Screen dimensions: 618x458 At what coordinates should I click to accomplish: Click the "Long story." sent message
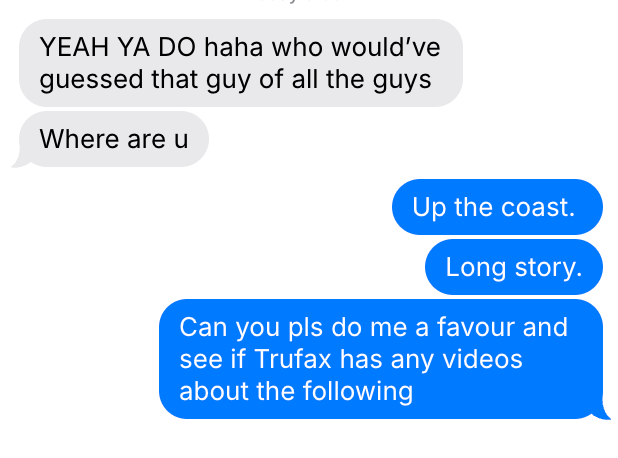tap(514, 267)
